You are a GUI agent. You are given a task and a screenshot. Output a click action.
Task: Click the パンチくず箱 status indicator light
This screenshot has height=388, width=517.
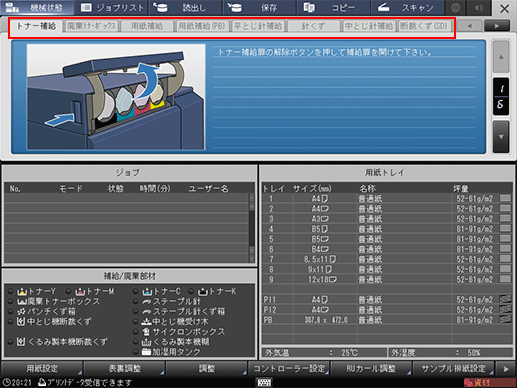pos(11,312)
